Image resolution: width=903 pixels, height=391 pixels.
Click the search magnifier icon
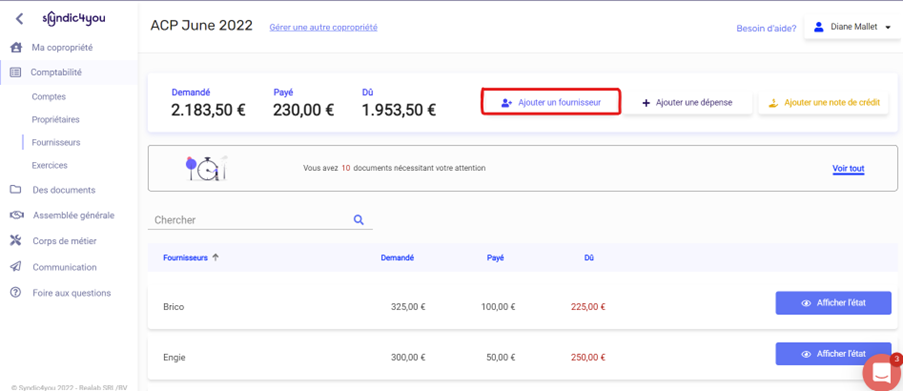click(x=359, y=219)
